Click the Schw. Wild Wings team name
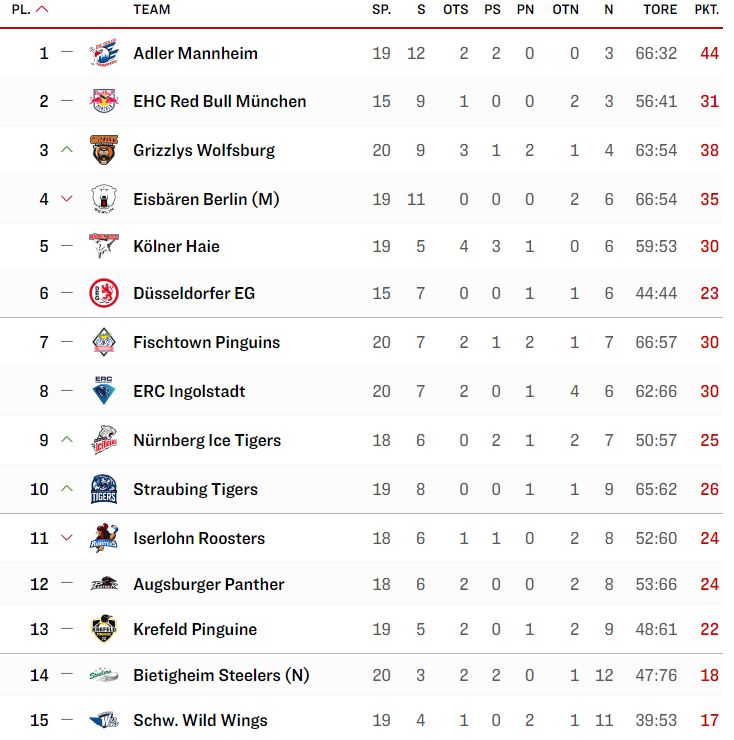The image size is (734, 740). point(200,720)
